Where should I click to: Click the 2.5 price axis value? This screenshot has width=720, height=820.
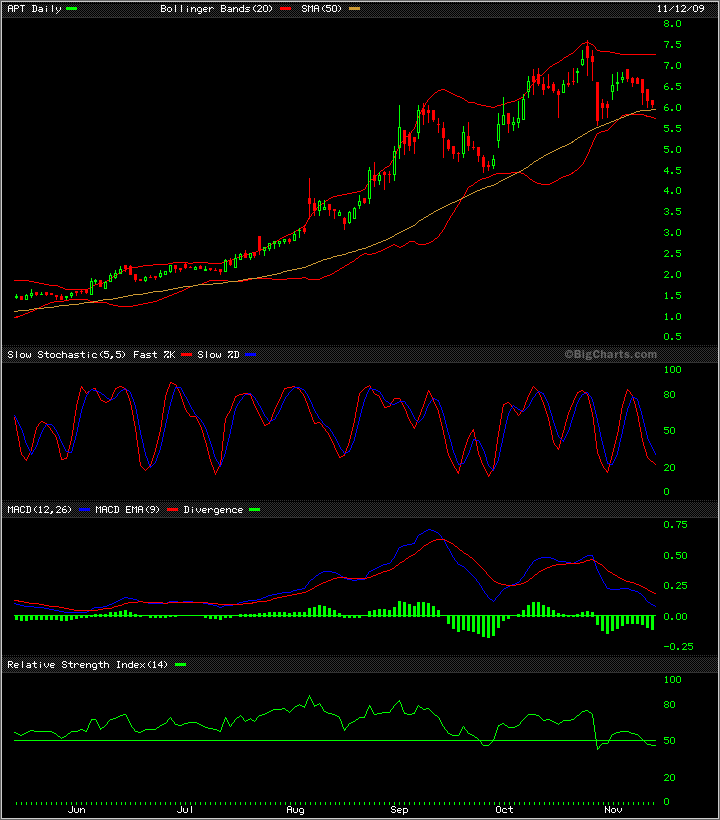672,254
